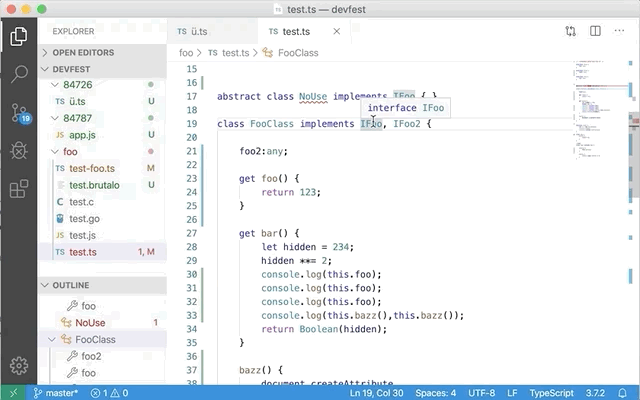This screenshot has width=640, height=400.
Task: Click the remote window indicator in status bar
Action: pyautogui.click(x=13, y=393)
